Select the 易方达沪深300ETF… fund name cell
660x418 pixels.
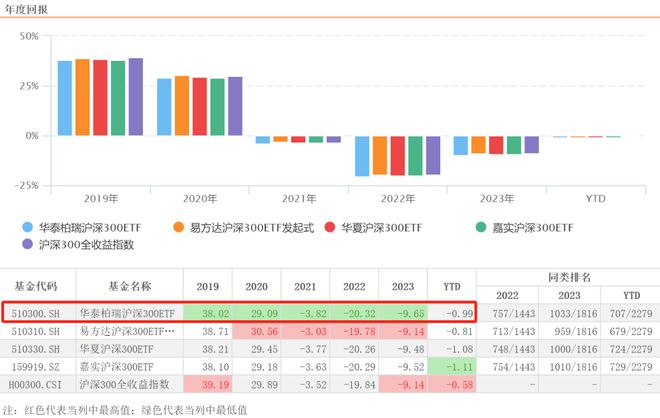coord(127,331)
